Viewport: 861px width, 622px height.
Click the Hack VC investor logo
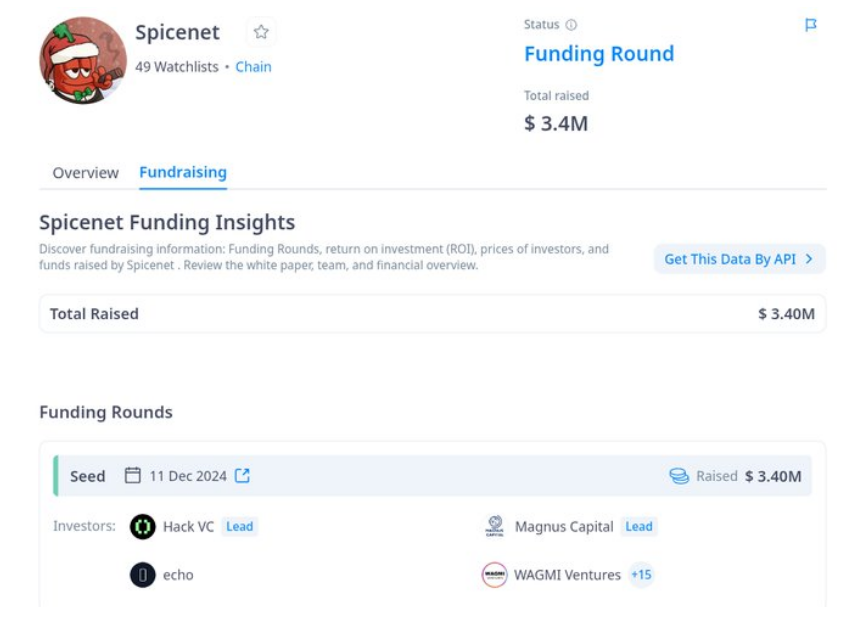pos(143,527)
